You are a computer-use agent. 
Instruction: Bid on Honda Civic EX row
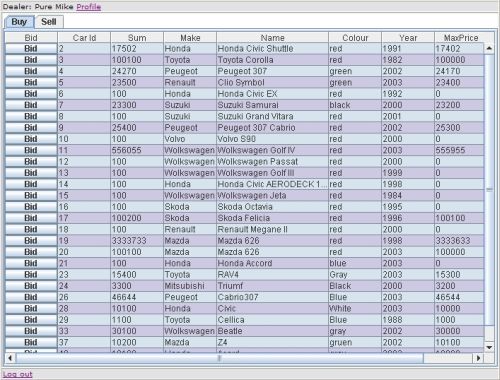pos(31,94)
